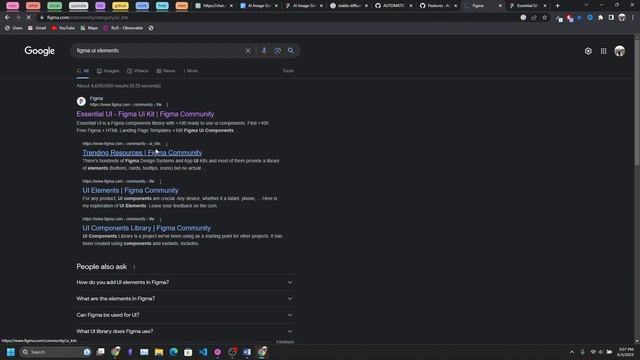Open "UI Components Library | Figma Community" link
640x360 pixels.
pos(147,228)
